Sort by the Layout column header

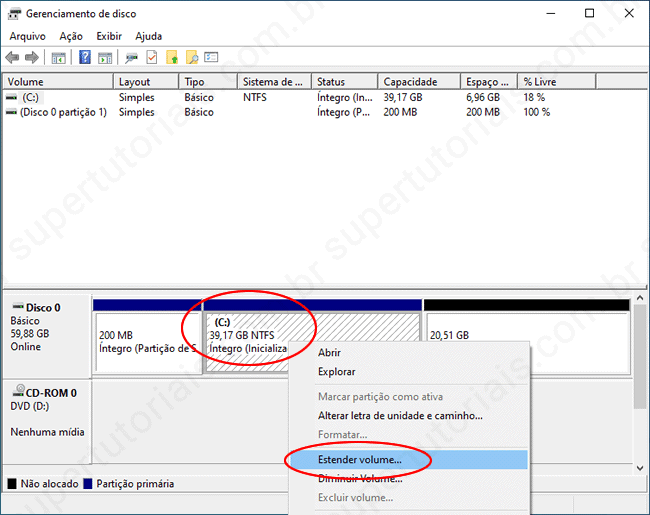coord(146,82)
